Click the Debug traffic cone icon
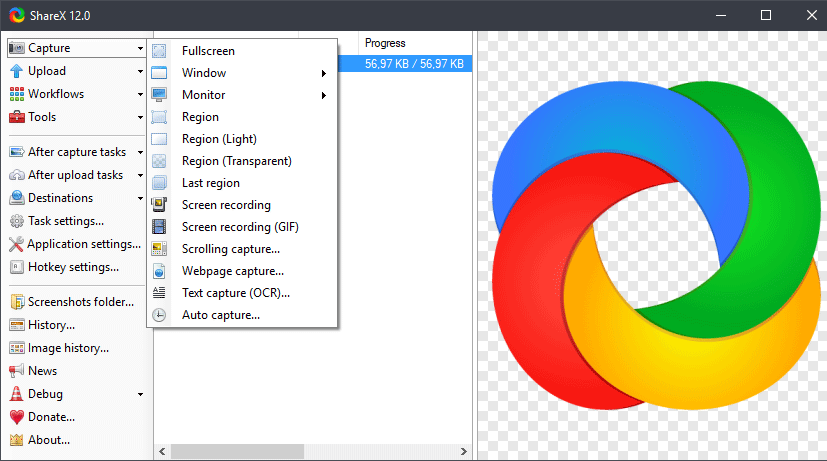Image resolution: width=827 pixels, height=461 pixels. pyautogui.click(x=17, y=394)
